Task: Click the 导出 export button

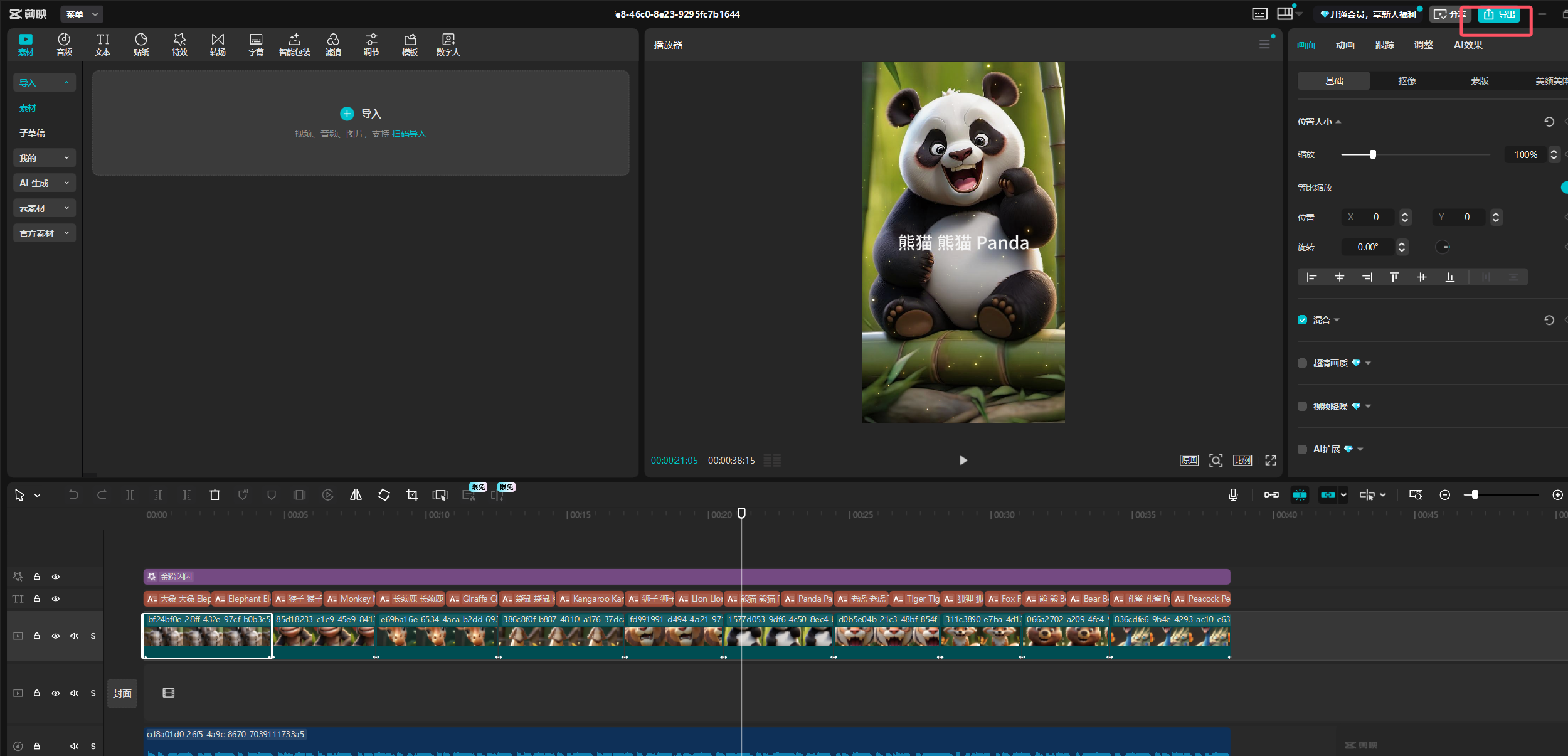Action: (x=1499, y=14)
